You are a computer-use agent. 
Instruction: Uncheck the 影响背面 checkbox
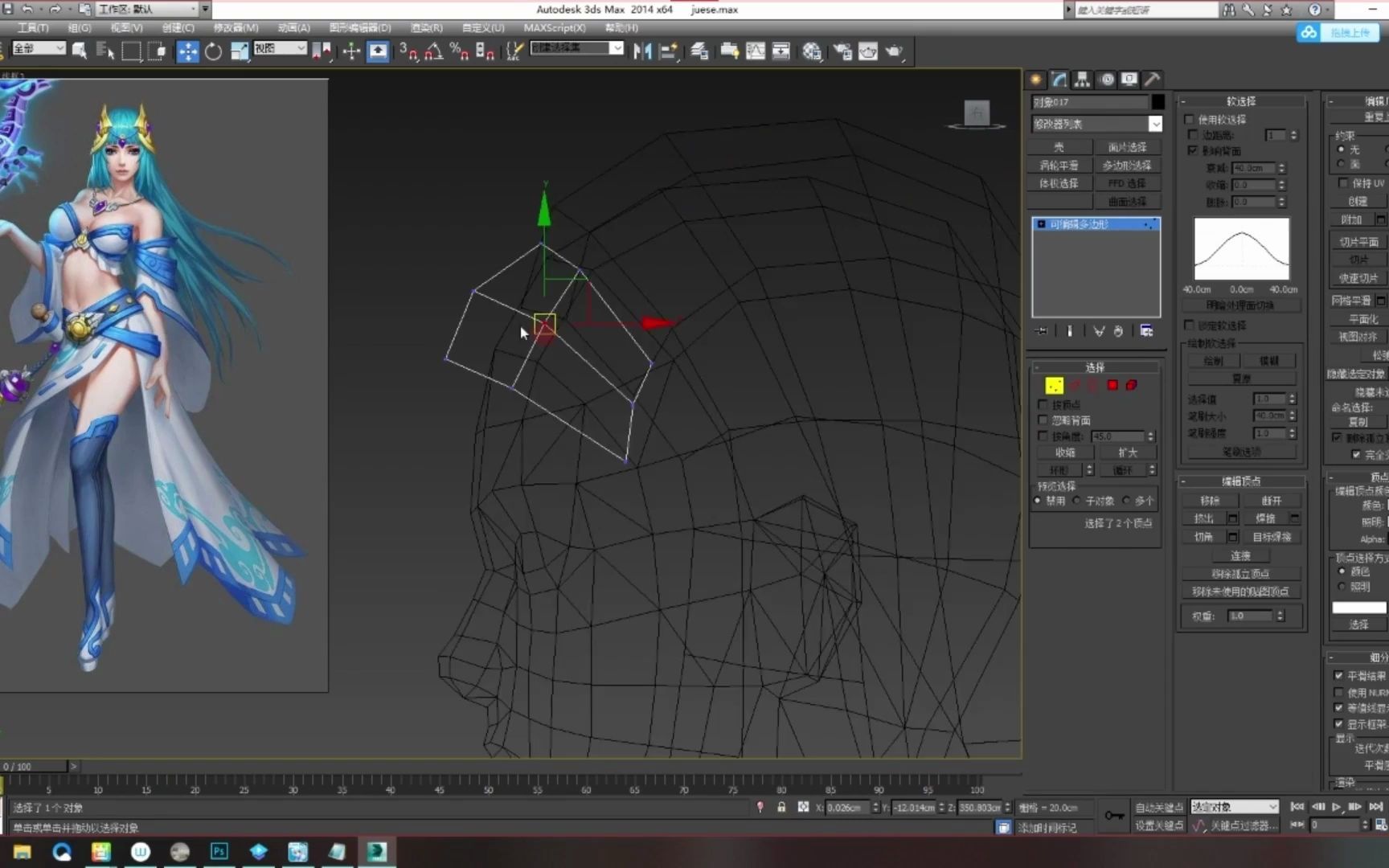tap(1193, 150)
